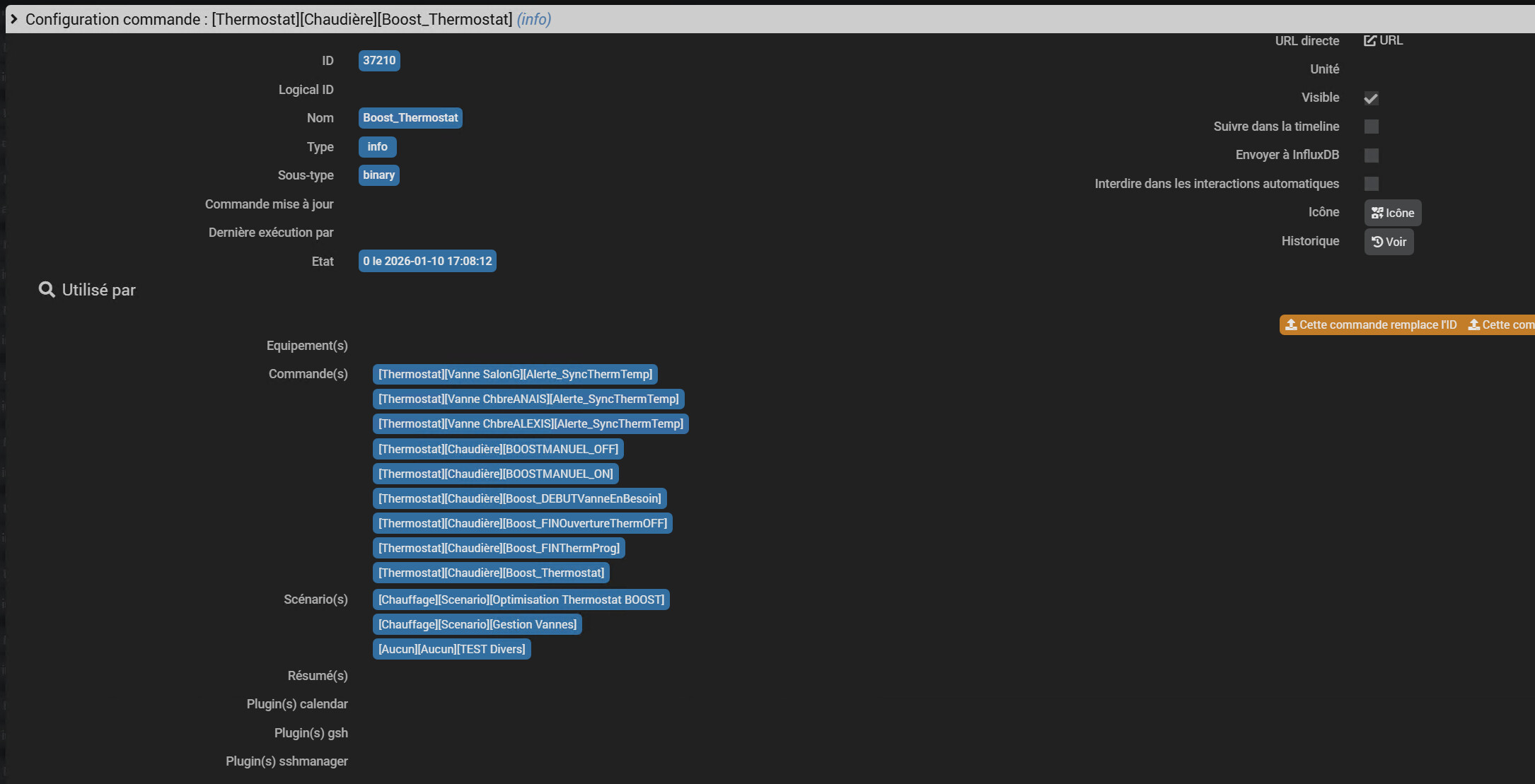The height and width of the screenshot is (784, 1535).
Task: Click the second partially visible 'Cette com' button
Action: [1501, 324]
